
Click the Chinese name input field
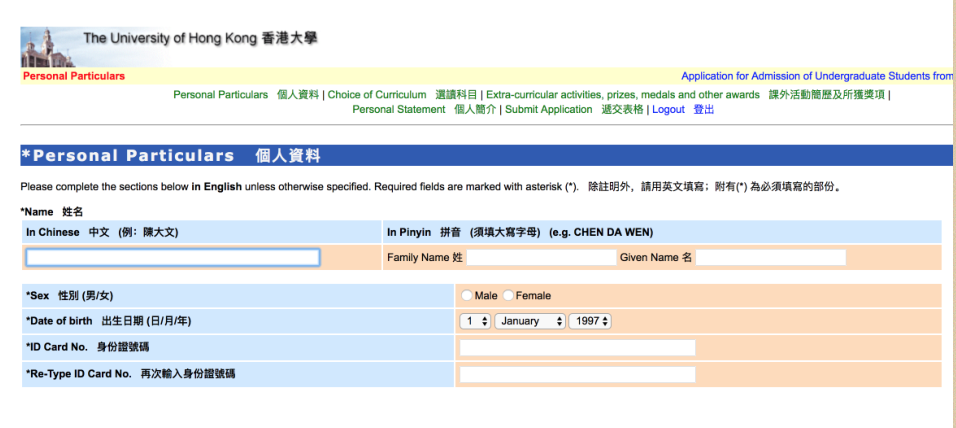point(173,258)
